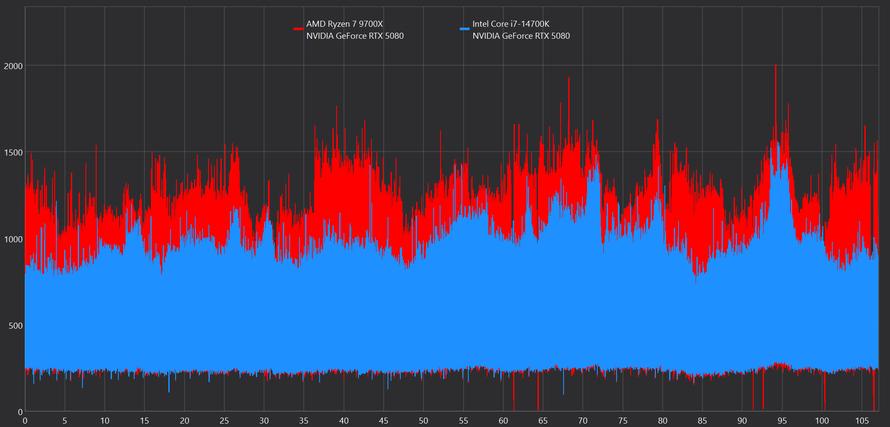Click the 5 tick label on horizontal axis

65,421
